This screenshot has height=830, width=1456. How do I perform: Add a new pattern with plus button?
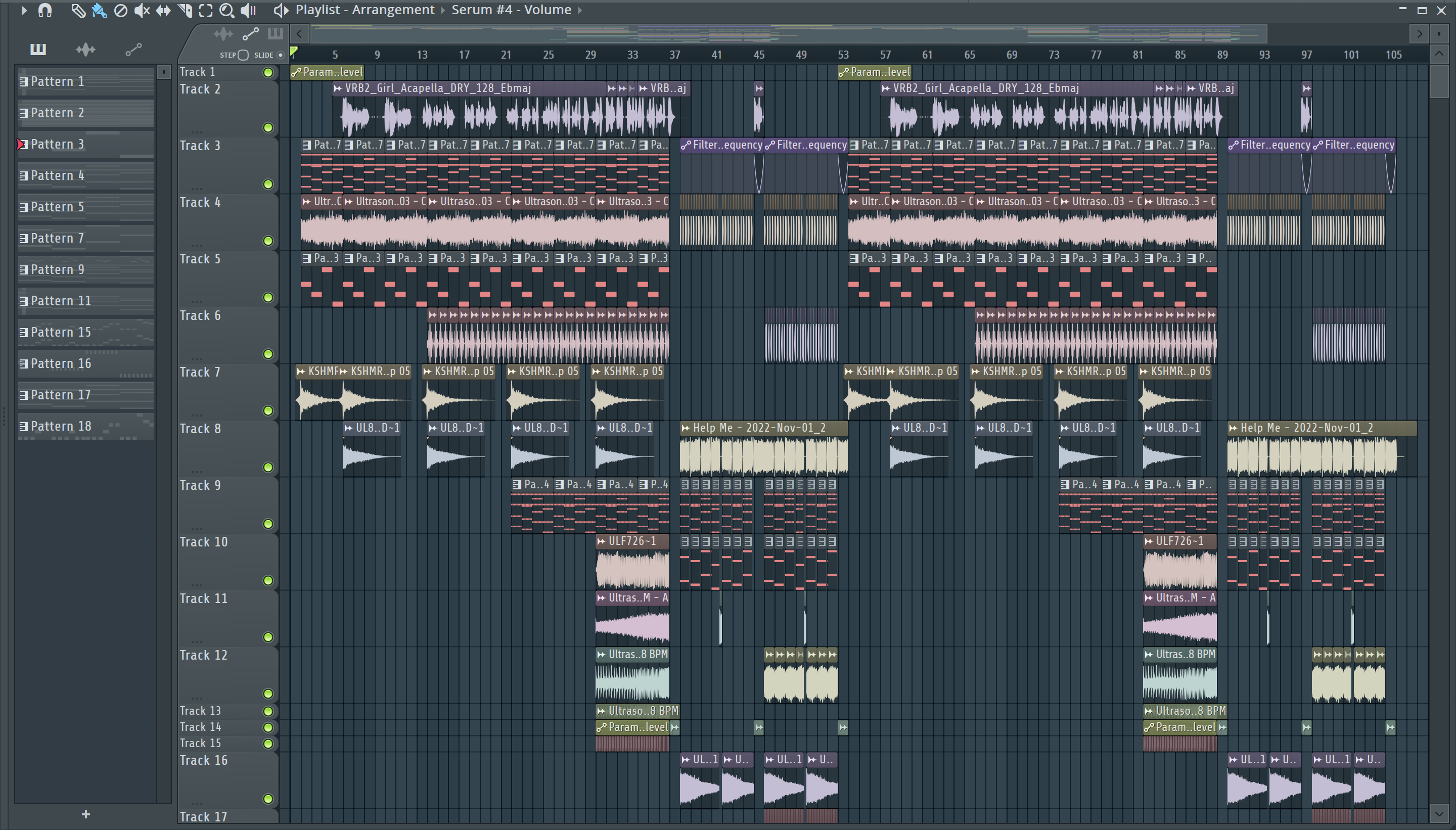coord(85,815)
